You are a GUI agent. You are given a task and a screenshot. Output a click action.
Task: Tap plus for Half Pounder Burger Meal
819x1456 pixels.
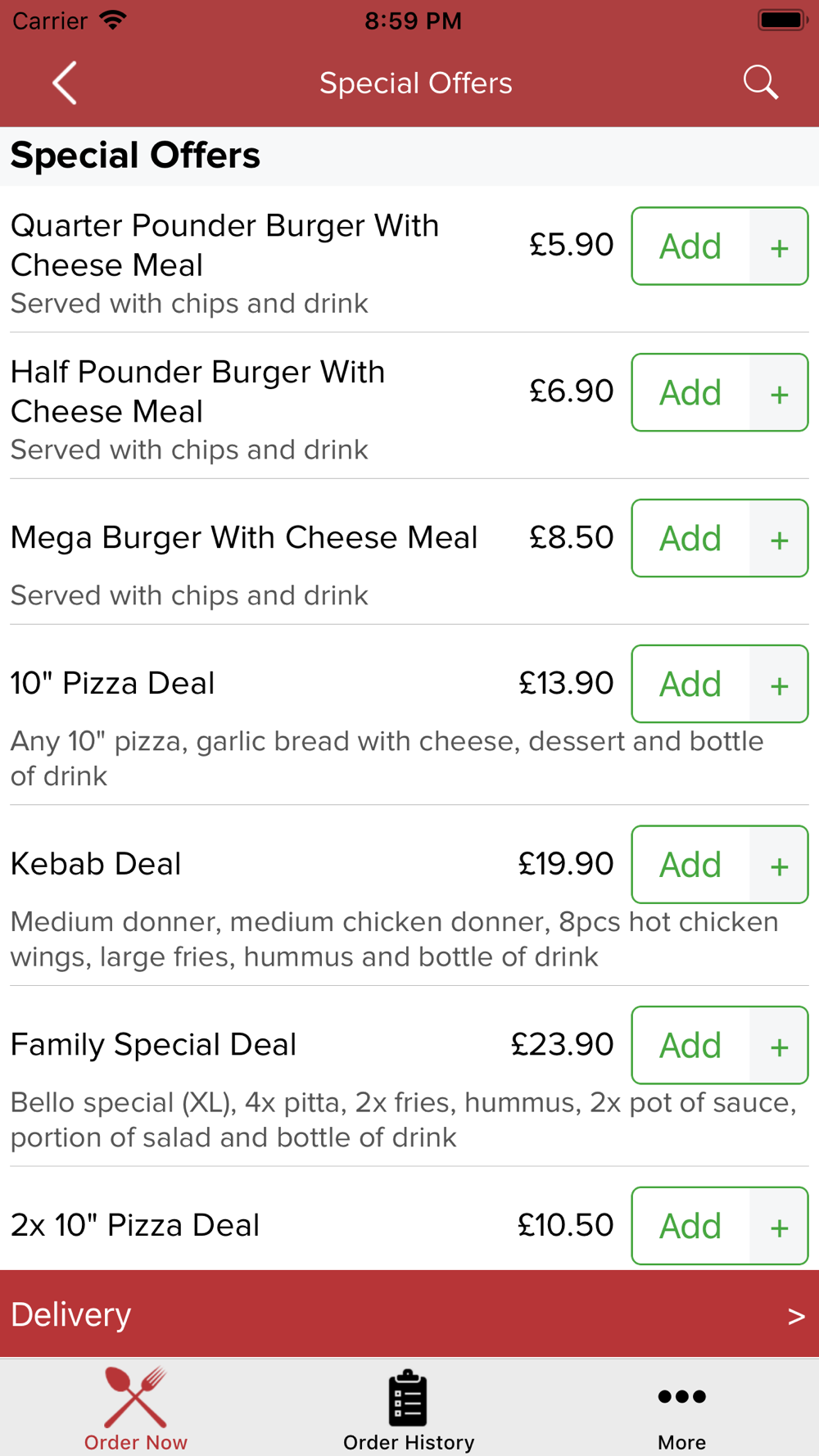[x=779, y=393]
